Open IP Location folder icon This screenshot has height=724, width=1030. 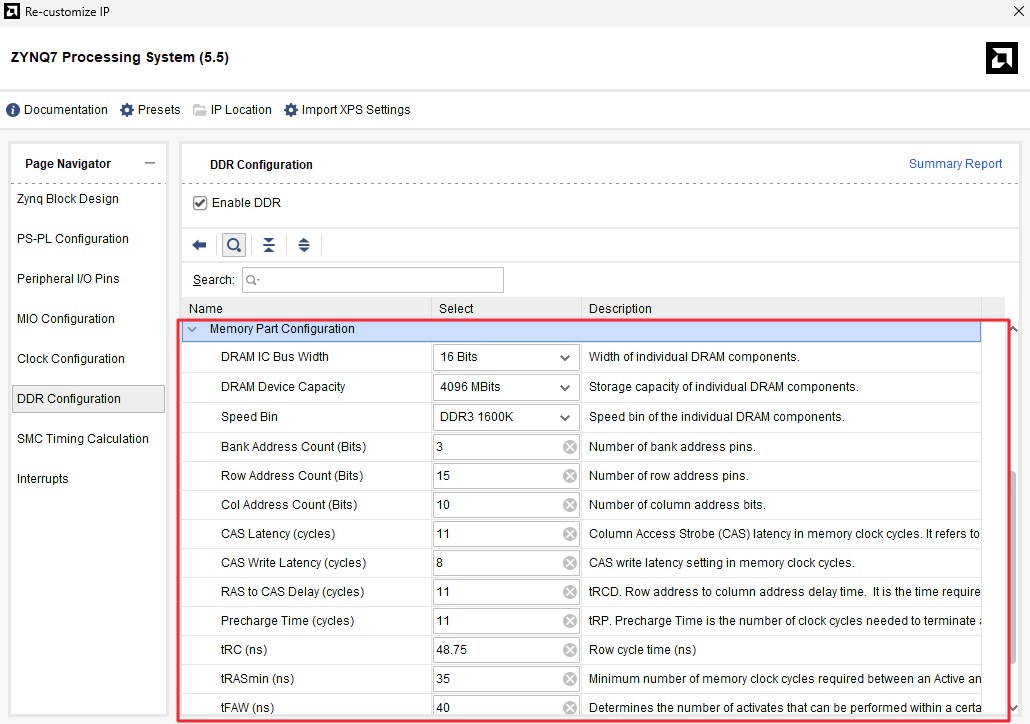[199, 110]
